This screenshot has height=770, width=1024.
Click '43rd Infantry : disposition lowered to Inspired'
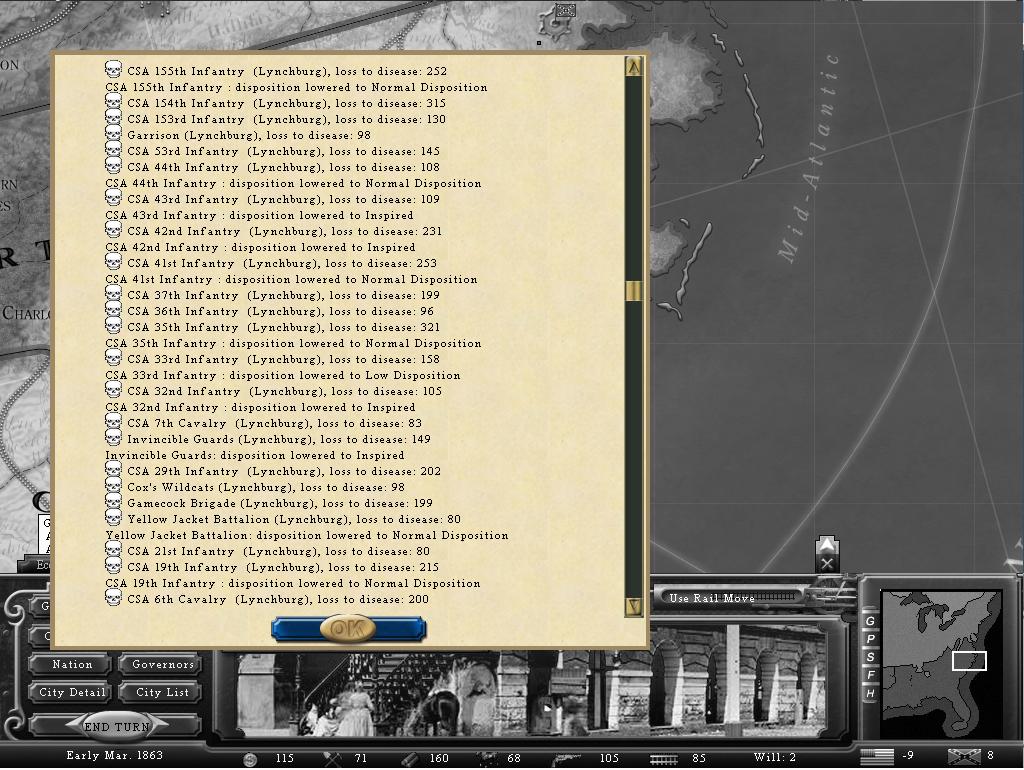259,215
